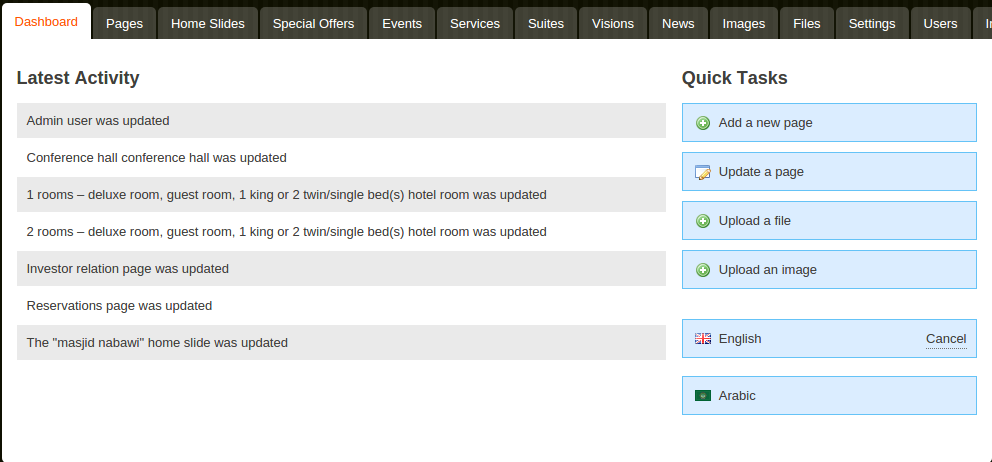Image resolution: width=992 pixels, height=462 pixels.
Task: Cancel the English language selection
Action: [x=945, y=339]
